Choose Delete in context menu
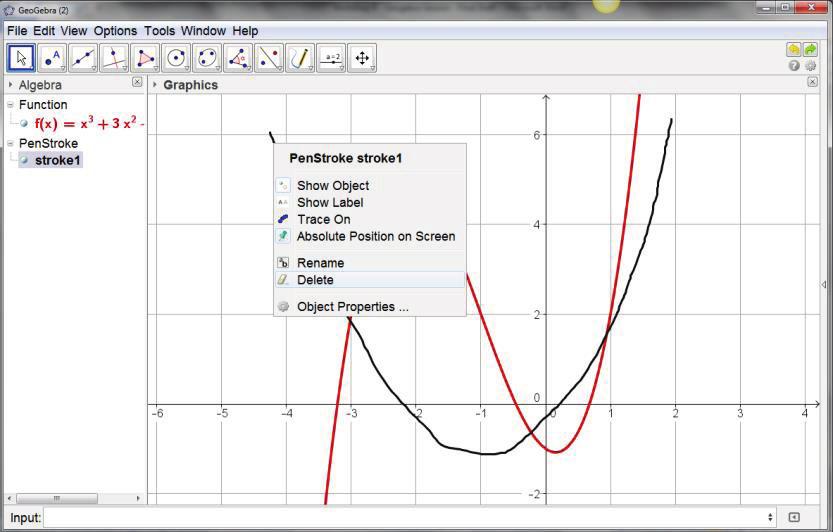 pos(370,280)
